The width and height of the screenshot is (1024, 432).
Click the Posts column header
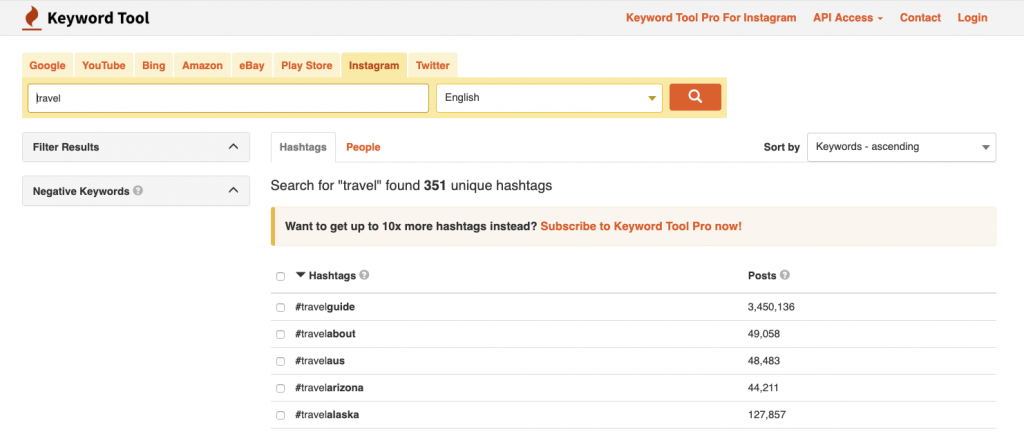point(762,275)
